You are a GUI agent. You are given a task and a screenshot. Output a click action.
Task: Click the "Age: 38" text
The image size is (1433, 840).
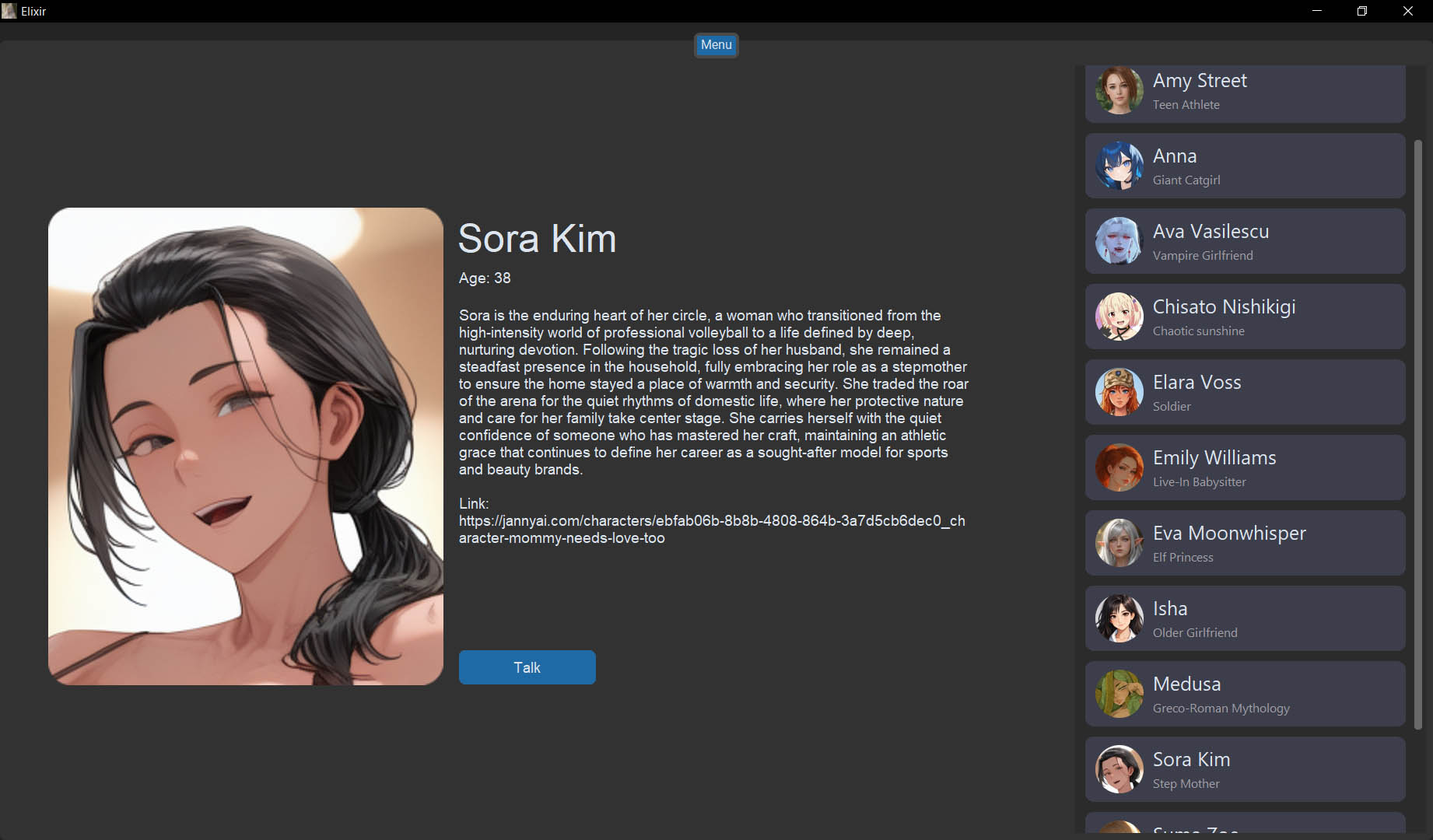pyautogui.click(x=485, y=278)
